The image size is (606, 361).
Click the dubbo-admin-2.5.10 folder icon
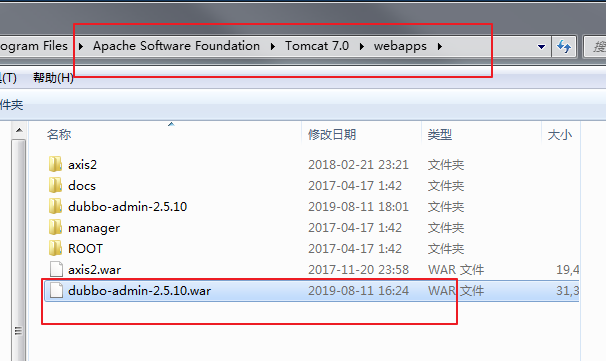55,206
